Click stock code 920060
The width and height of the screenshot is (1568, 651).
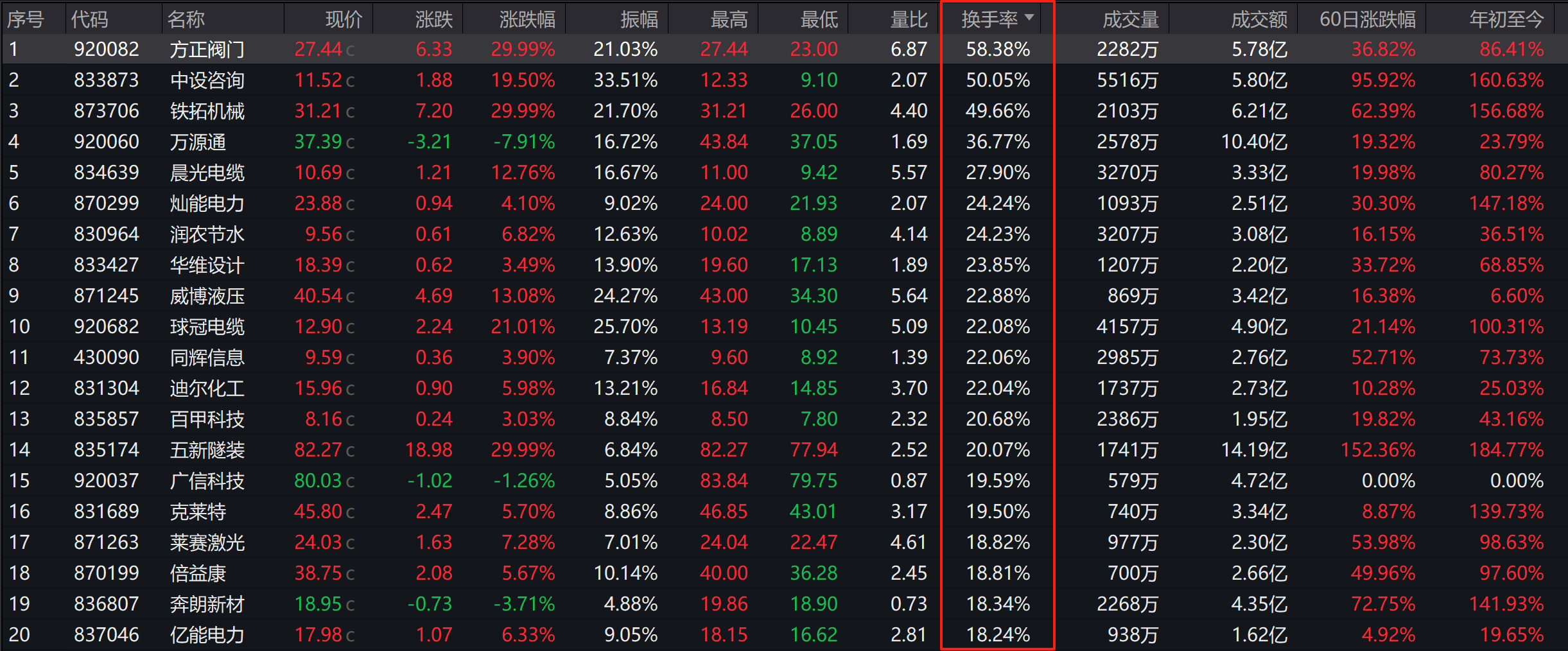[x=107, y=142]
